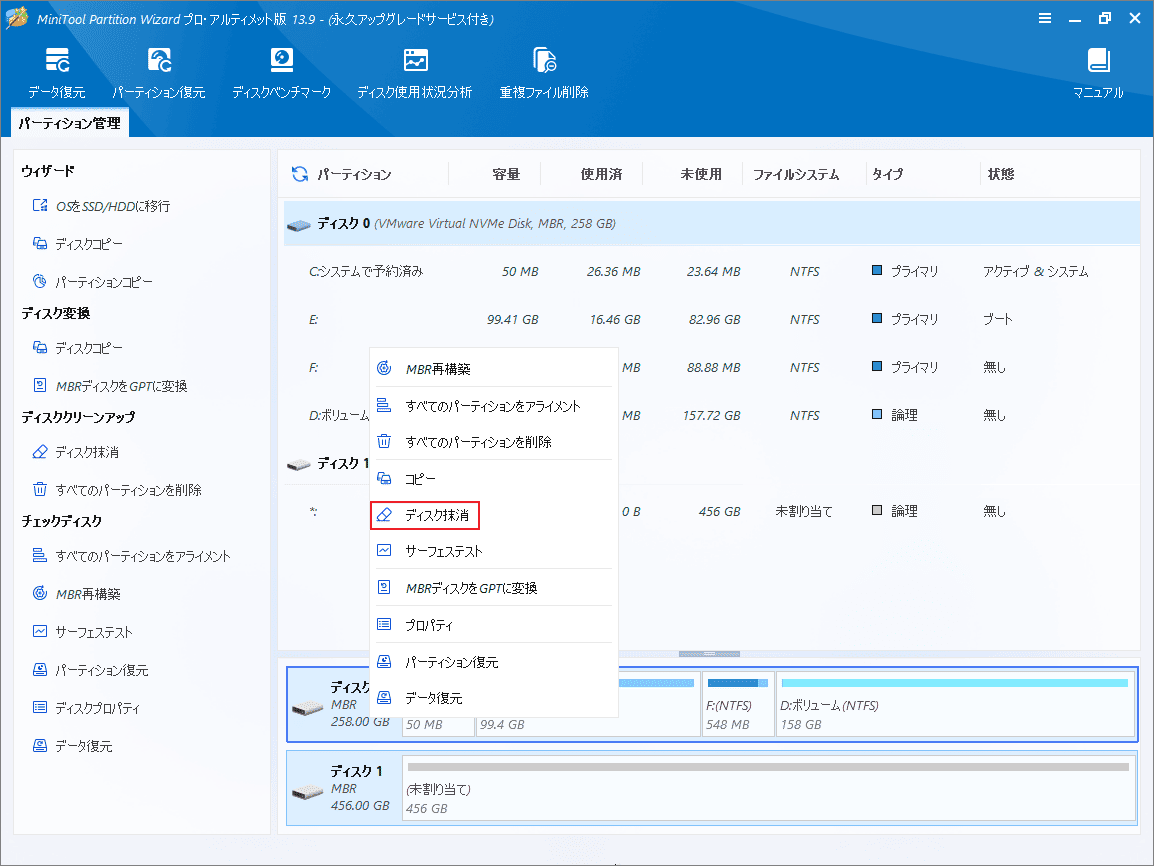1154x866 pixels.
Task: Choose MBR再構築 in context menu
Action: click(494, 369)
